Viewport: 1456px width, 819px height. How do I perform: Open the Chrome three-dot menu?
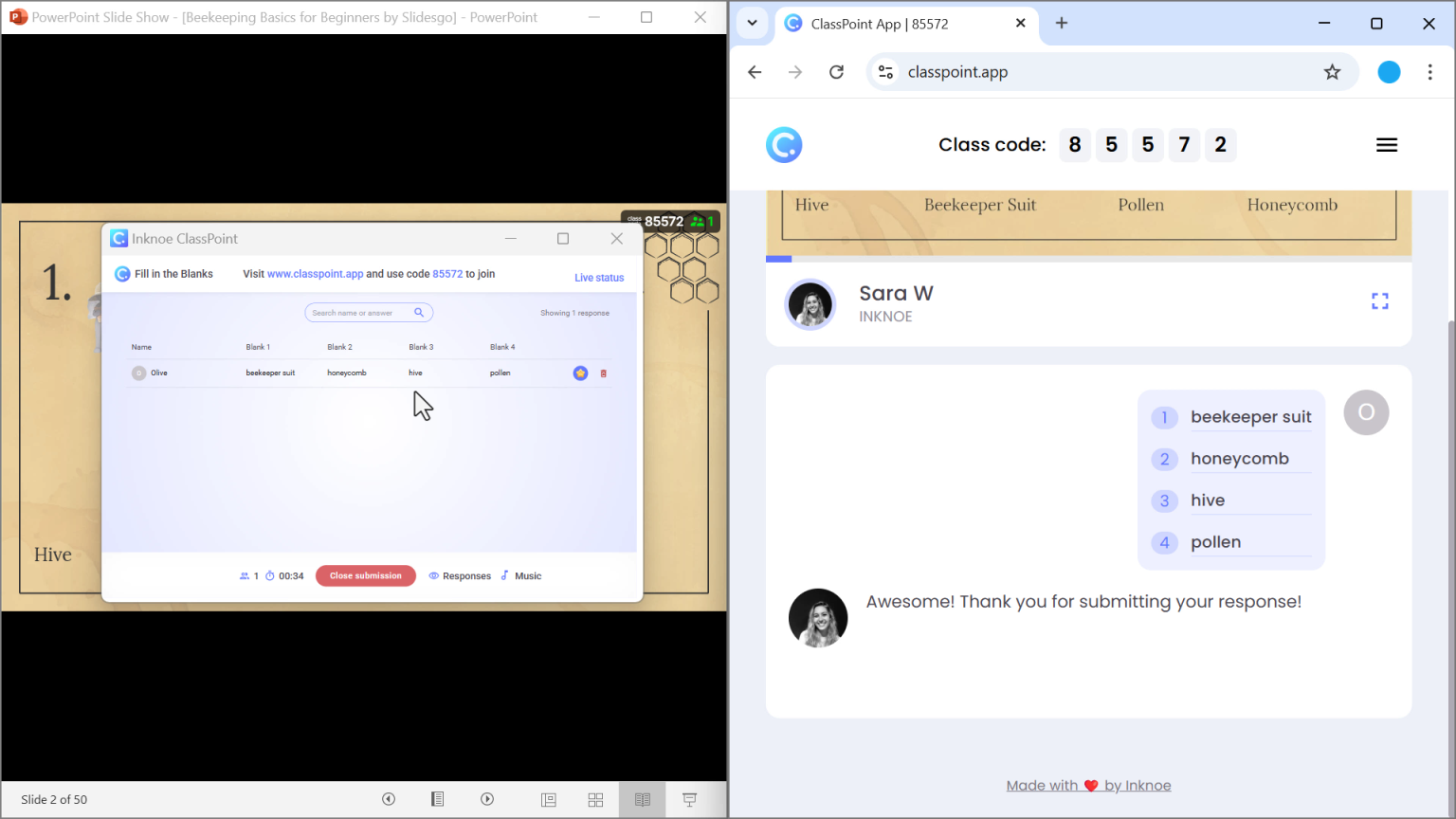click(1430, 72)
